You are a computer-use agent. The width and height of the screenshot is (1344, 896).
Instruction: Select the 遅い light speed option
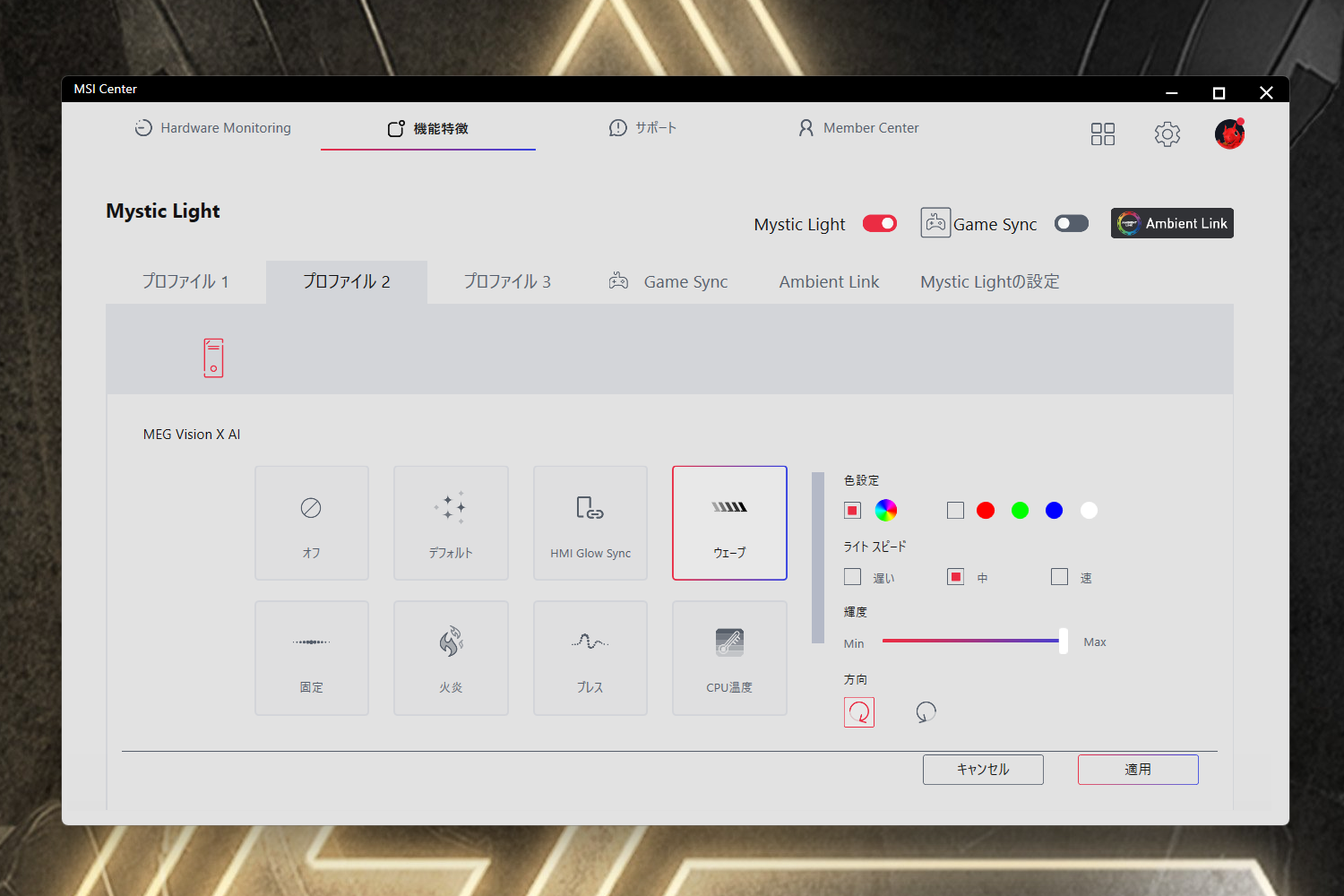click(852, 576)
